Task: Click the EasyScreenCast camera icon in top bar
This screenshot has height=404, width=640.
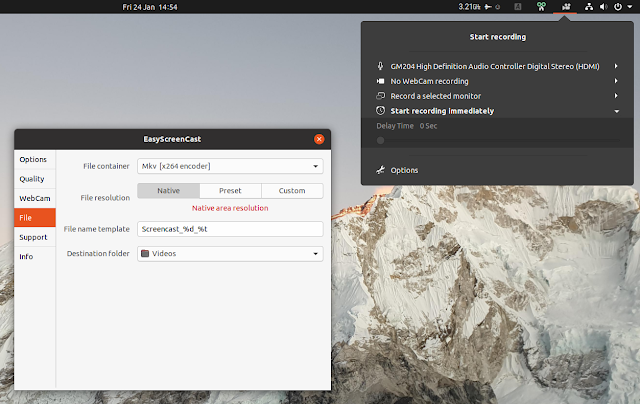Action: (x=565, y=7)
